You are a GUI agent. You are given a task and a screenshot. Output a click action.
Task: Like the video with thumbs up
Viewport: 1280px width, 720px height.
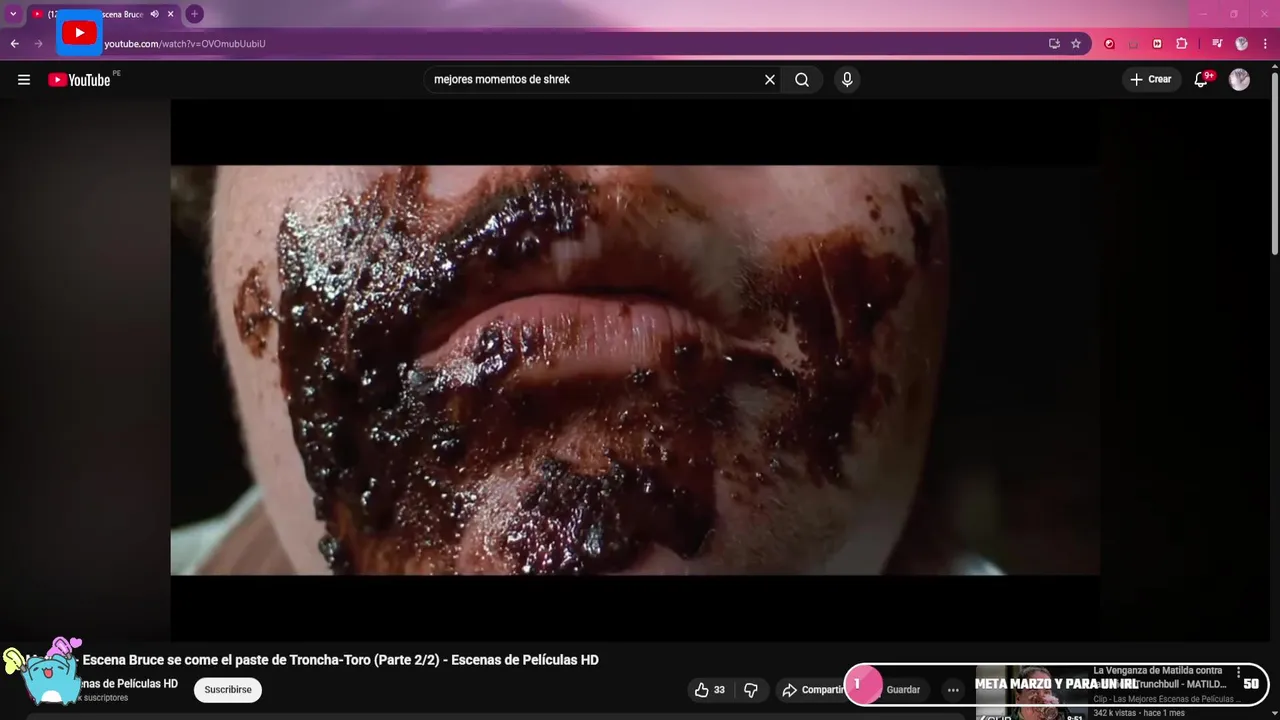(709, 690)
